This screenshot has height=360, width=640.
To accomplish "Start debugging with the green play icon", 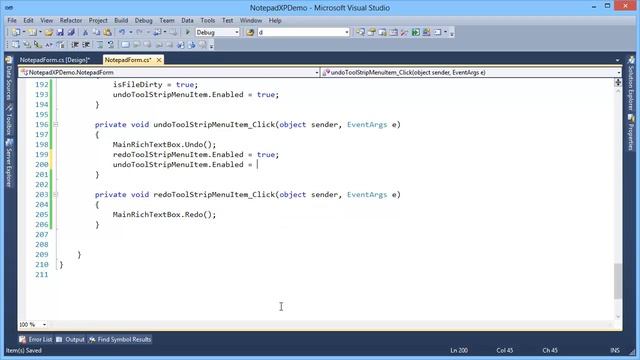I will pyautogui.click(x=188, y=32).
